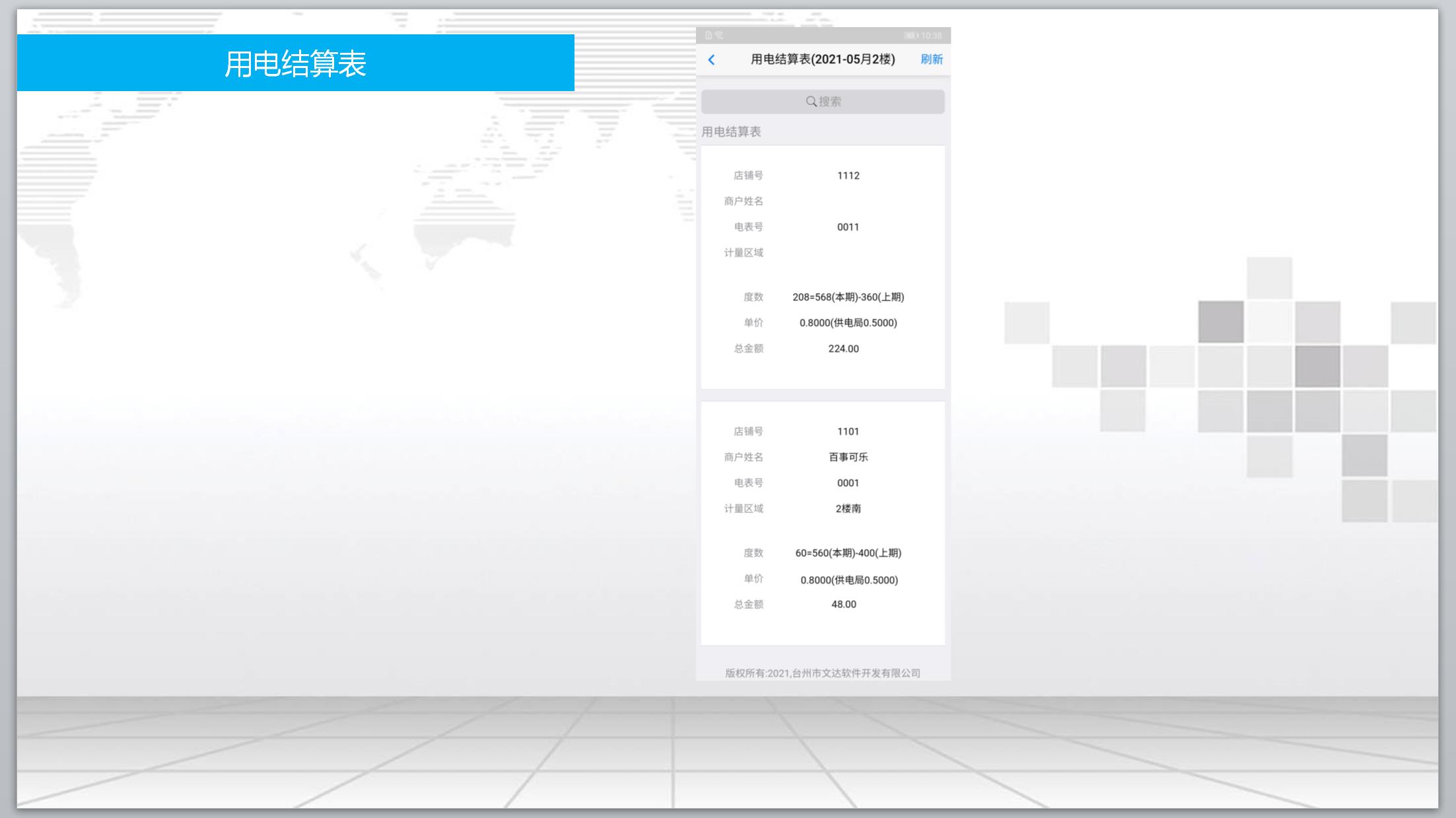Select the 208=568(本期)-360(上期) reading row
The image size is (1456, 818).
pos(848,297)
